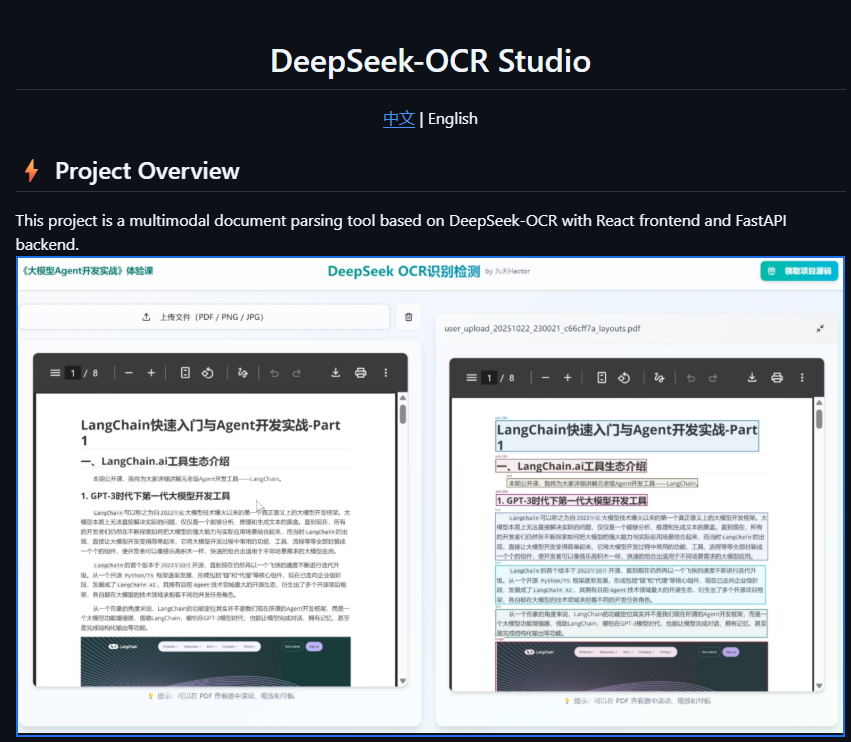Open the 中文 language link
The width and height of the screenshot is (851, 742).
[x=399, y=118]
